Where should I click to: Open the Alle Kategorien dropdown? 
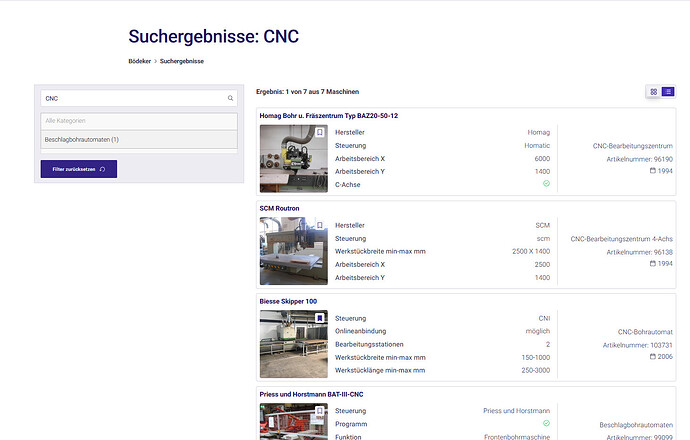(139, 121)
